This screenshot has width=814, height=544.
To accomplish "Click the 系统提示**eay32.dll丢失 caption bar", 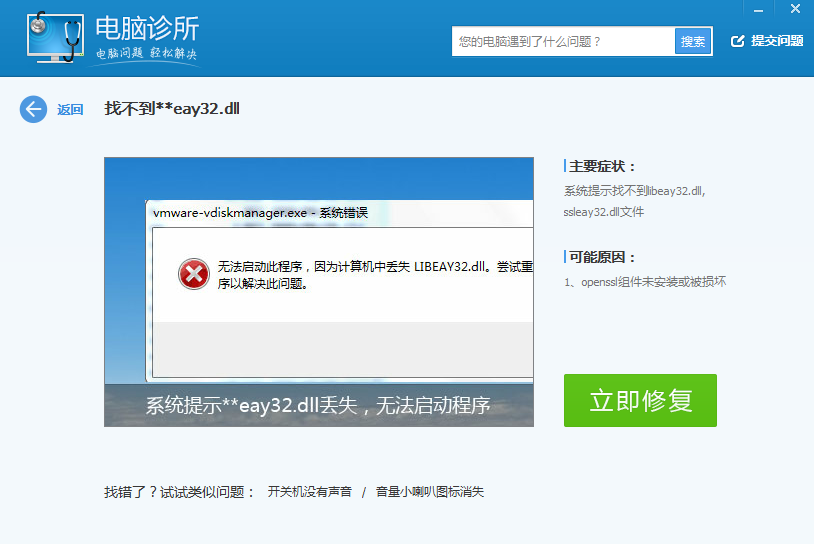I will pyautogui.click(x=319, y=405).
